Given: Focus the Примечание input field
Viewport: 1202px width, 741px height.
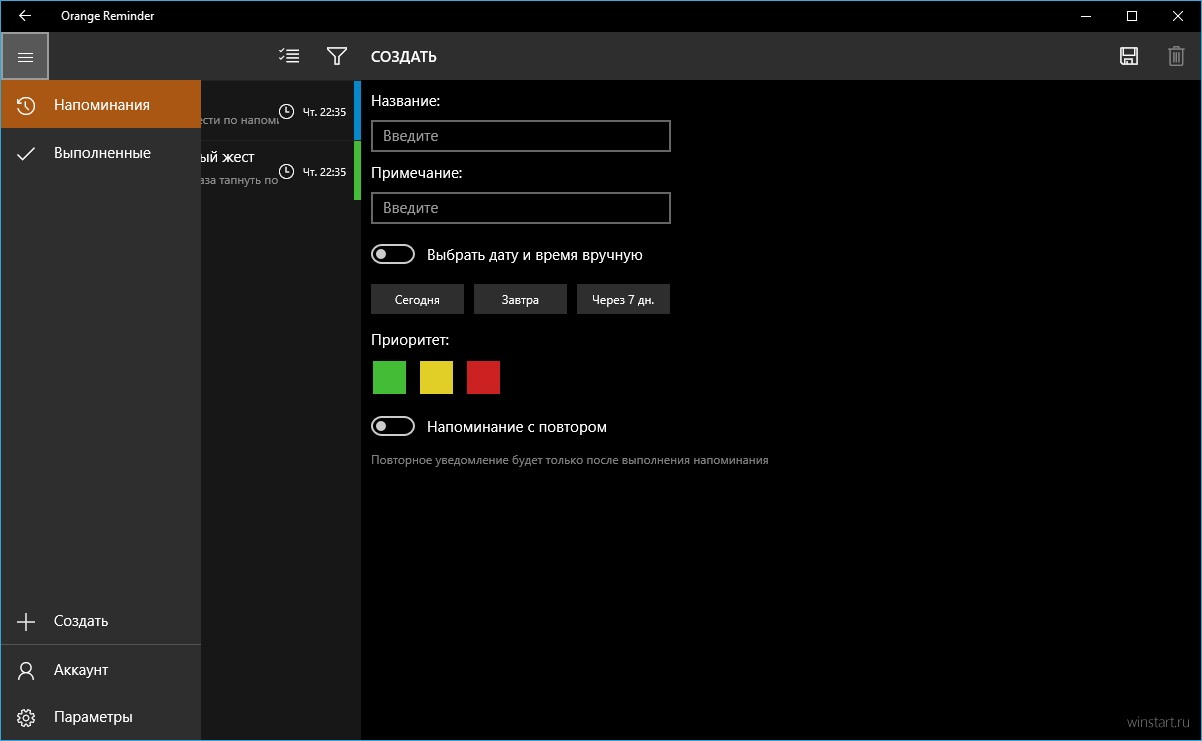Looking at the screenshot, I should point(520,208).
